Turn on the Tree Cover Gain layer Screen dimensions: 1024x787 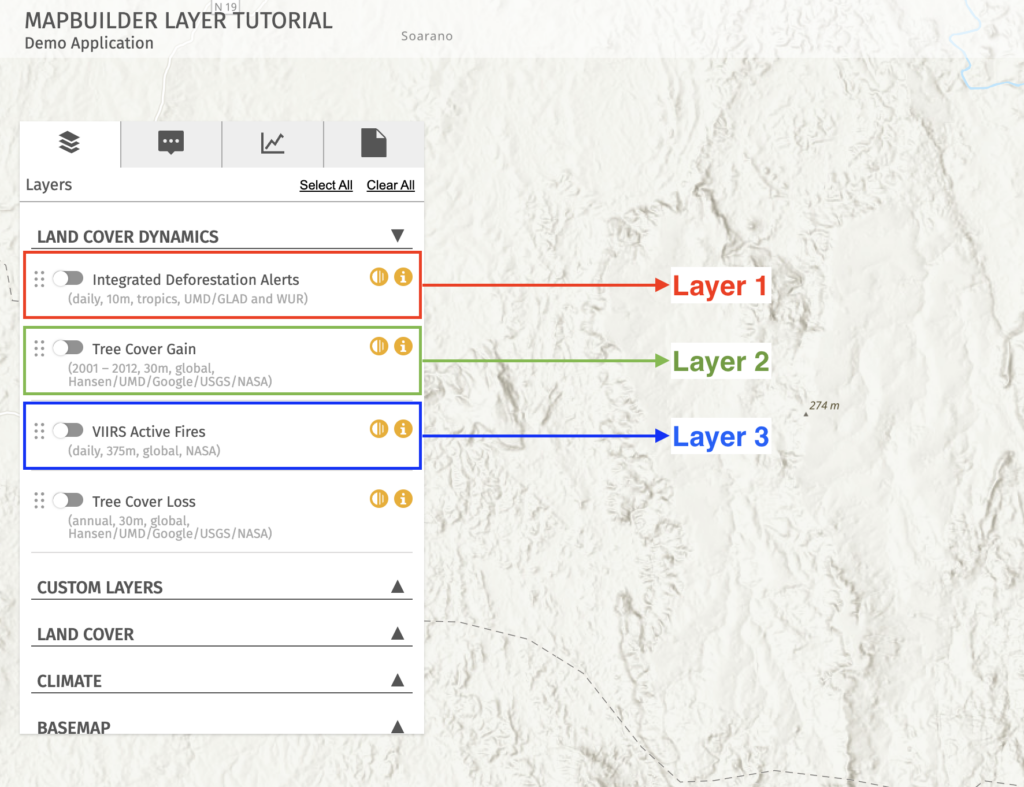click(x=67, y=348)
